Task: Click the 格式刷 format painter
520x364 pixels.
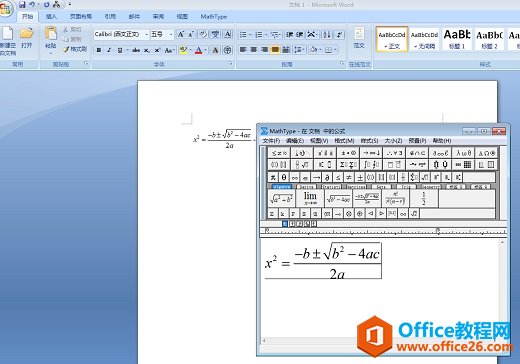Action: point(75,49)
